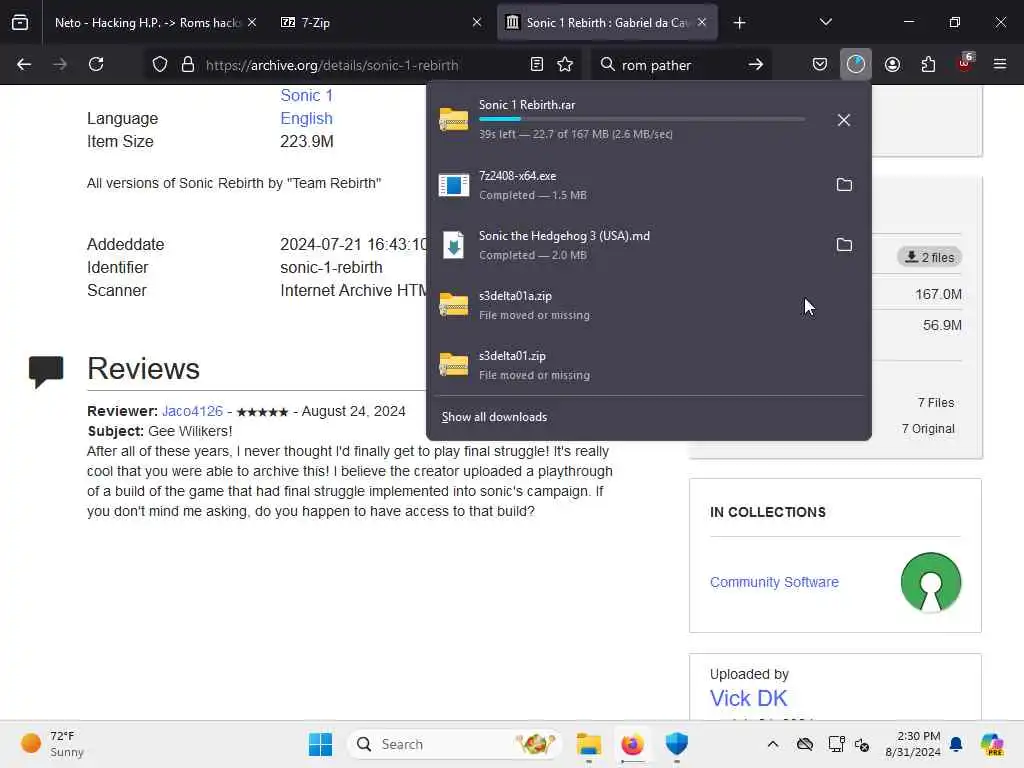The height and width of the screenshot is (768, 1024).
Task: Select the 167.0M file size entry
Action: point(938,295)
